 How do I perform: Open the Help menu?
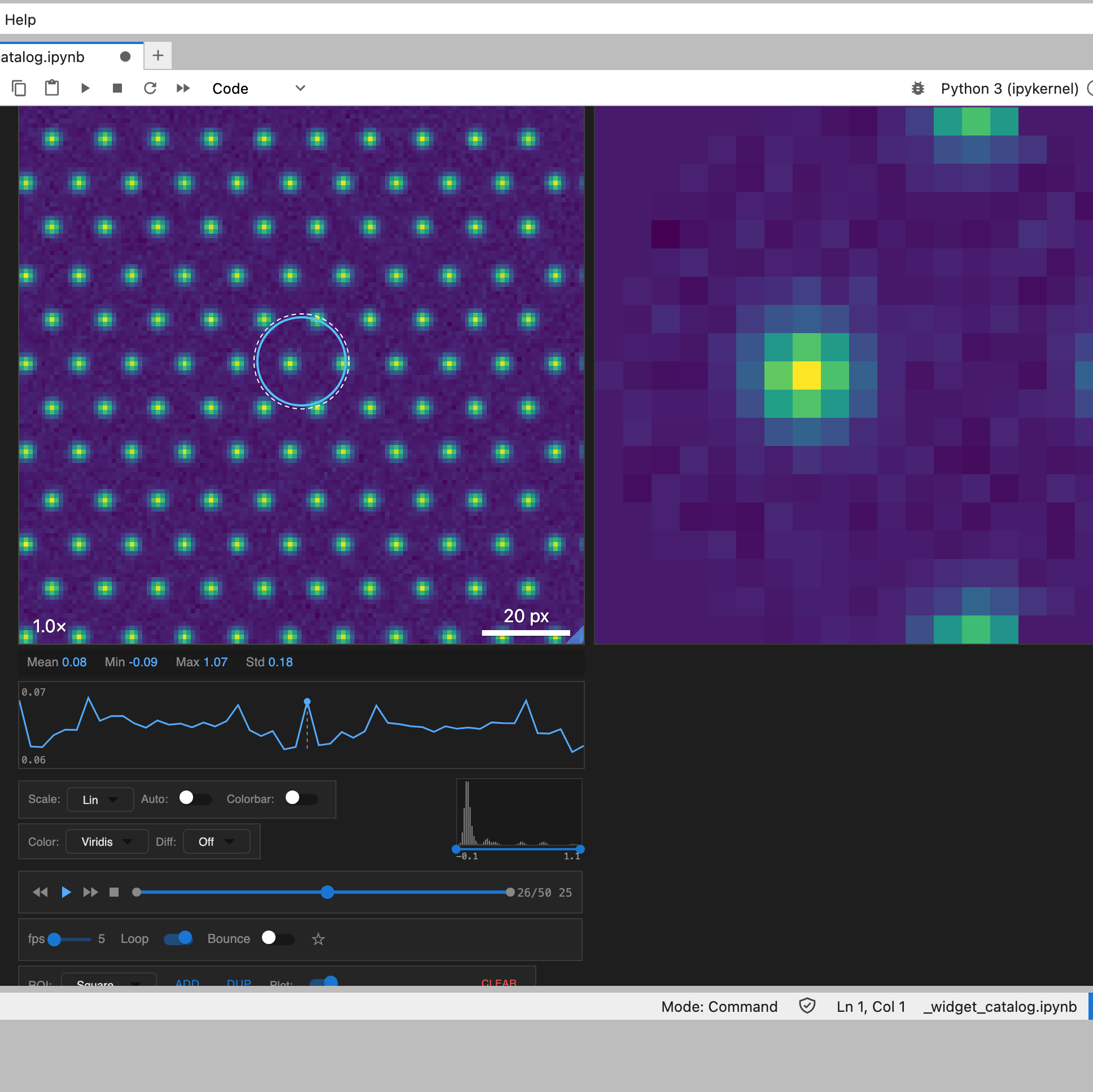20,19
